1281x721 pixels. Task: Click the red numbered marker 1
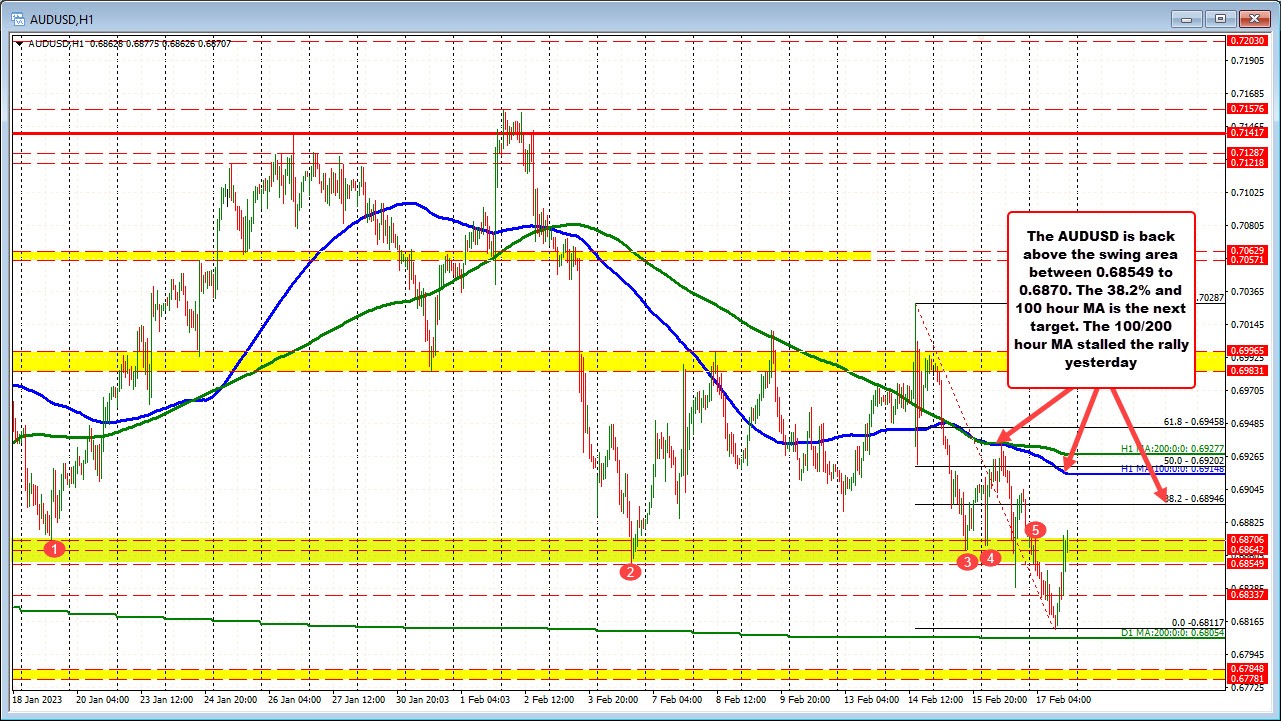coord(53,548)
